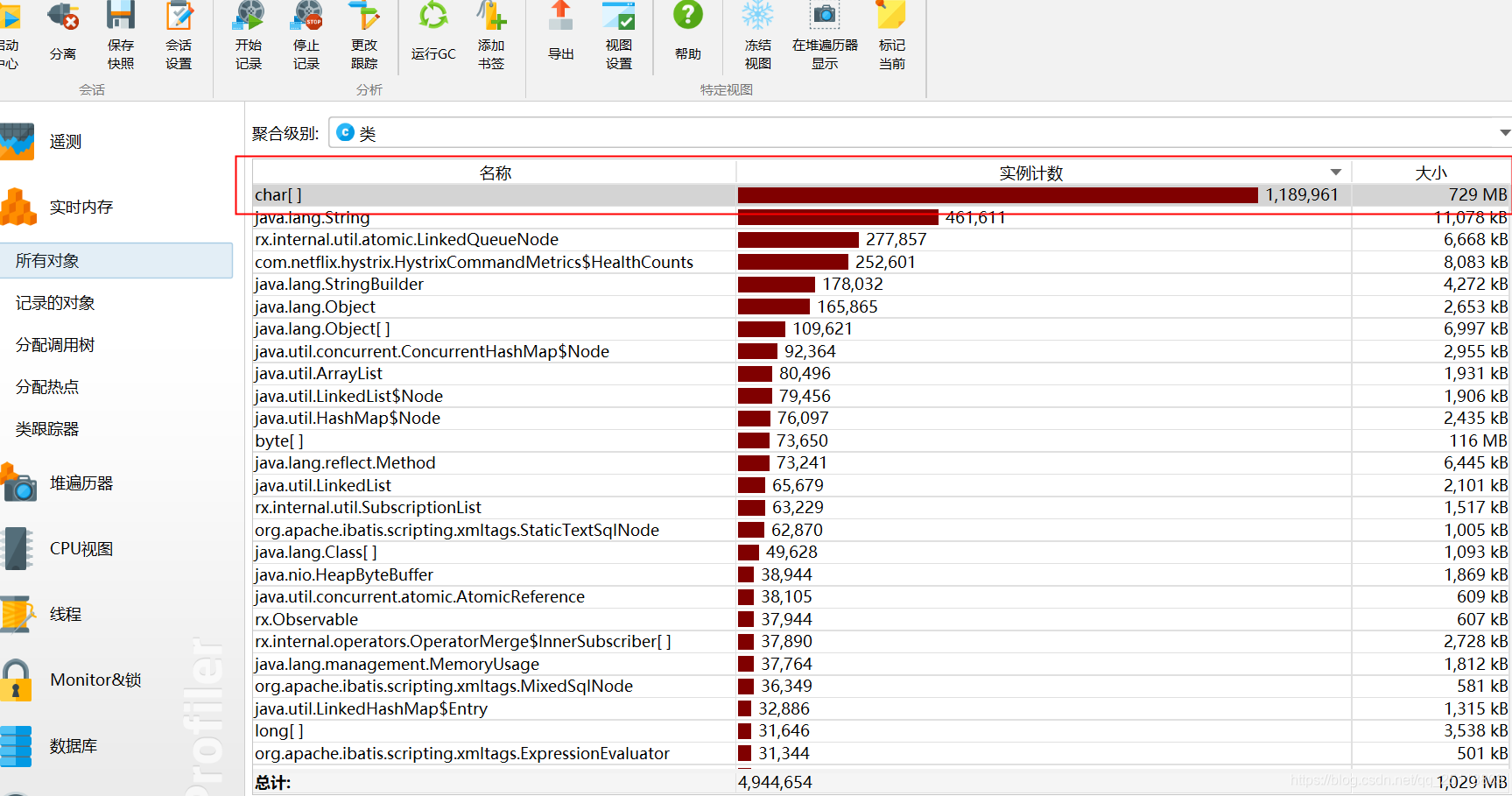Select java.lang.reflect.Method row

[883, 462]
